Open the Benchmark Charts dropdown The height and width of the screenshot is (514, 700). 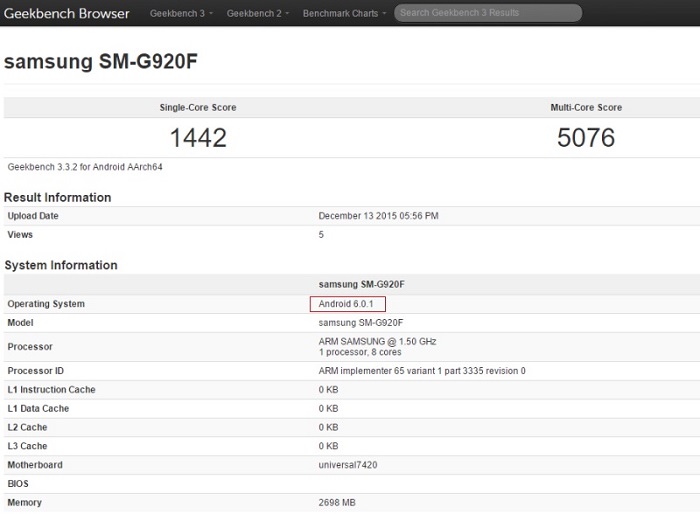(x=344, y=14)
